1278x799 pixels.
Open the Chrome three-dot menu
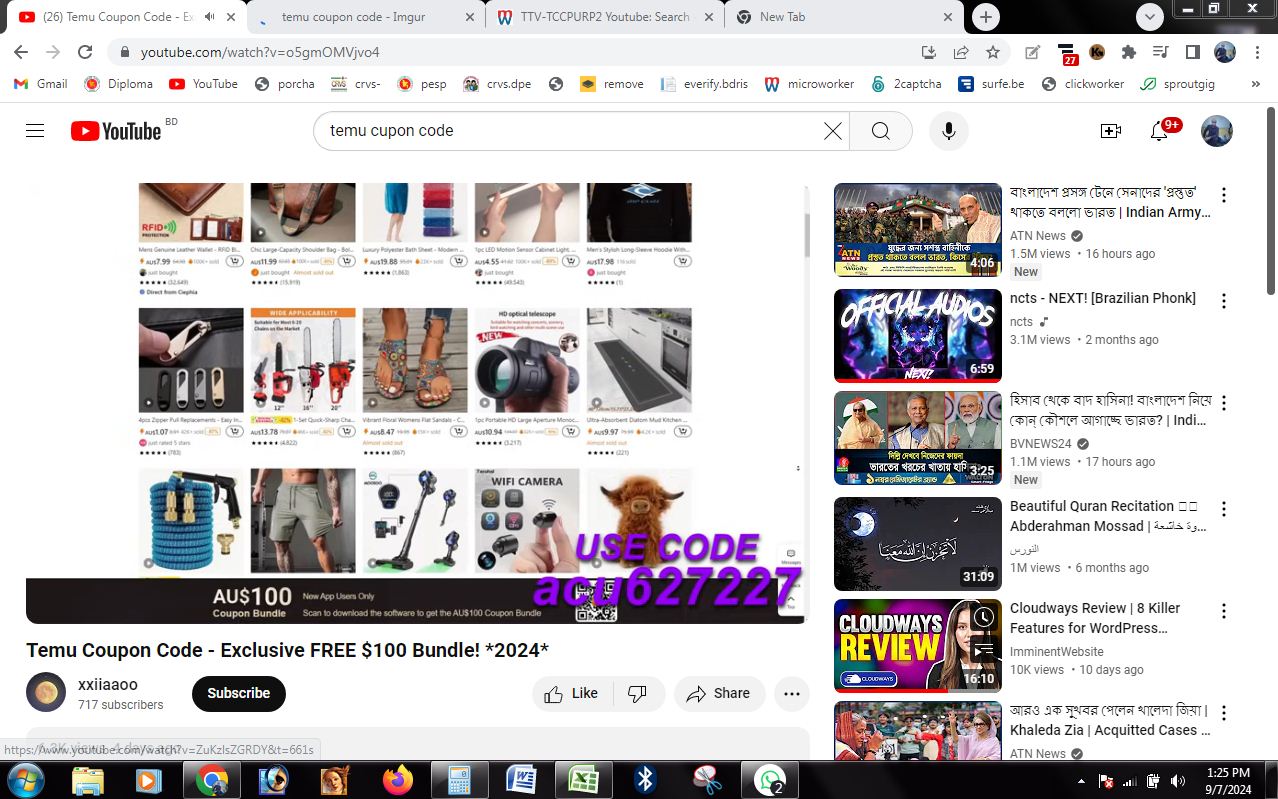(x=1257, y=52)
